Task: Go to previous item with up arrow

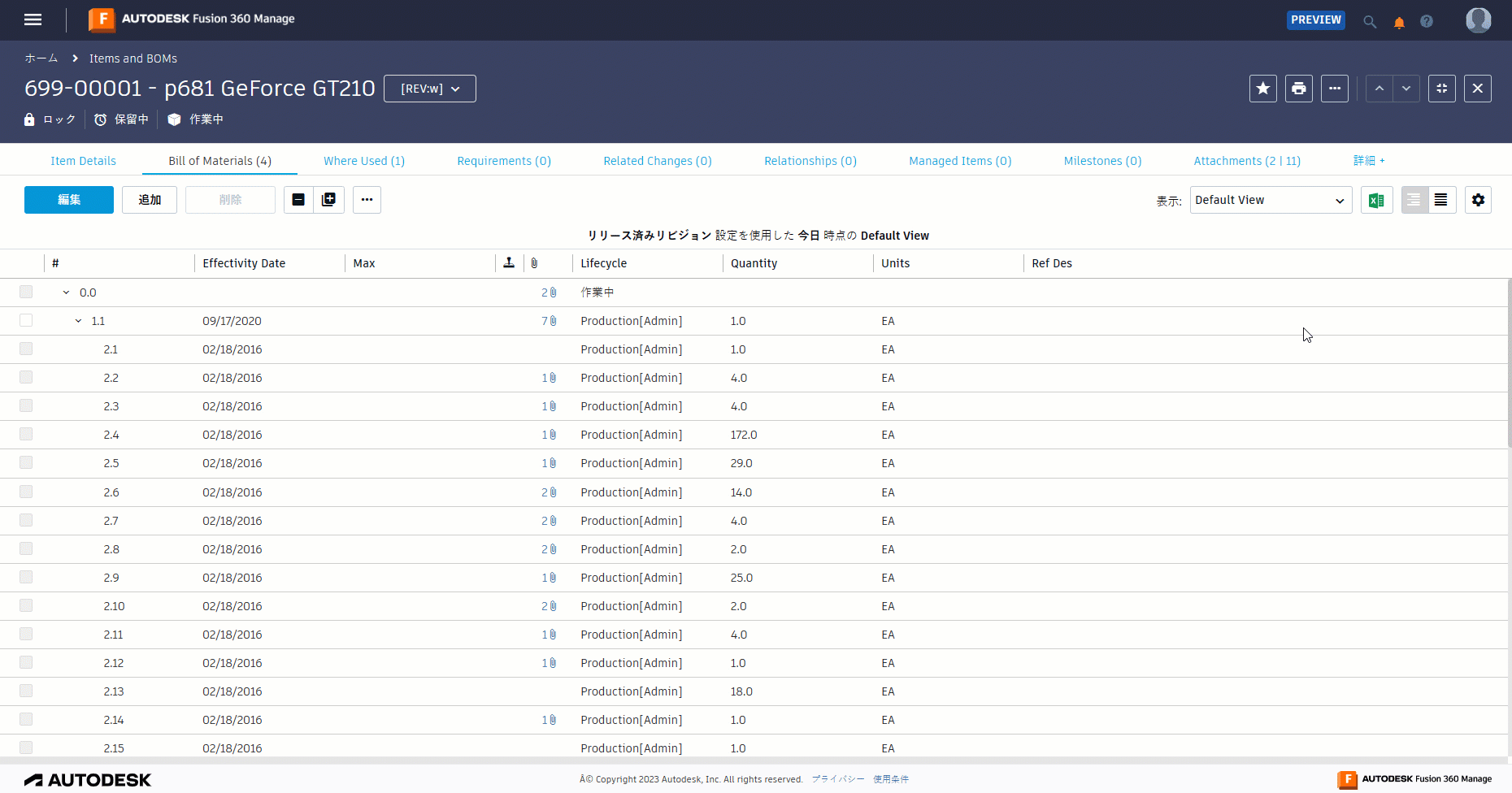Action: tap(1379, 89)
